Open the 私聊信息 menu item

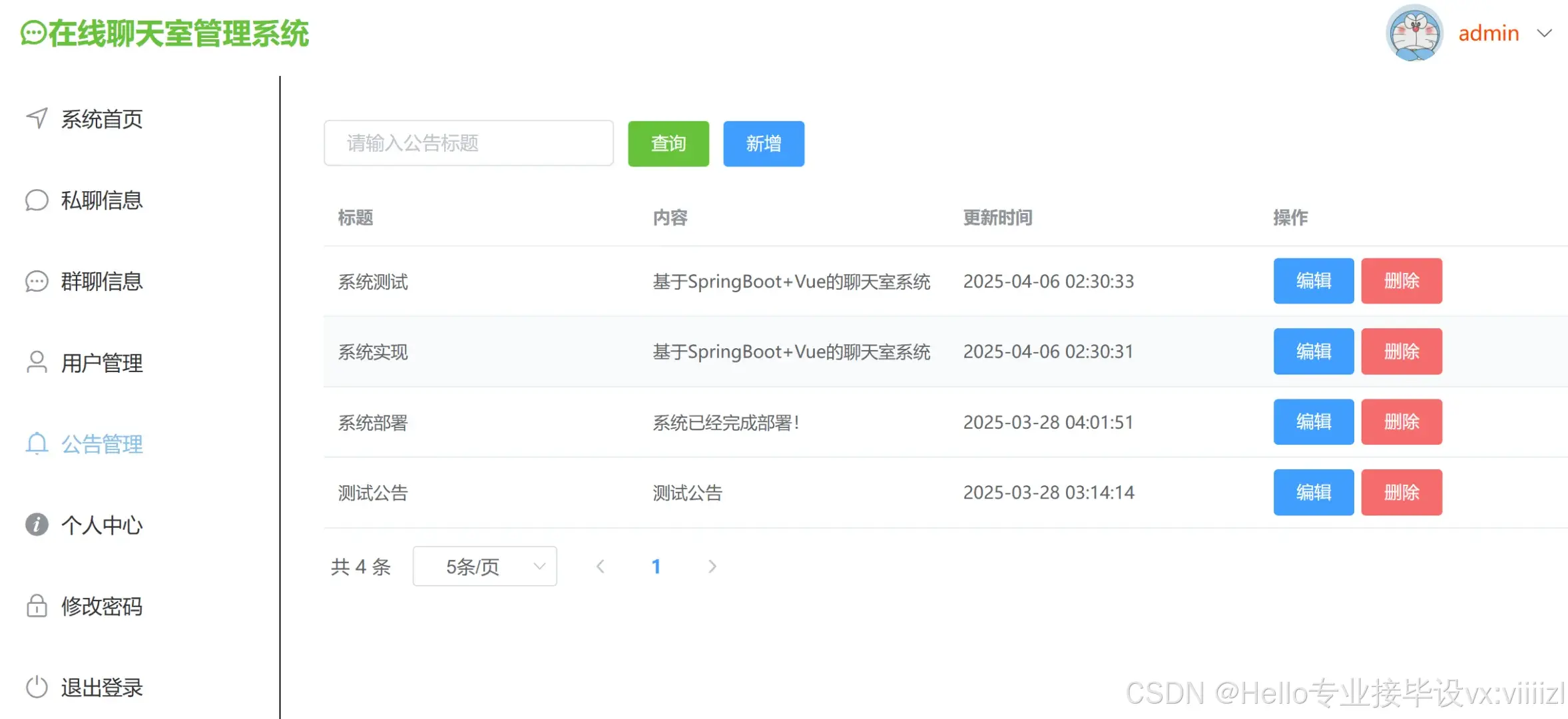click(x=102, y=200)
